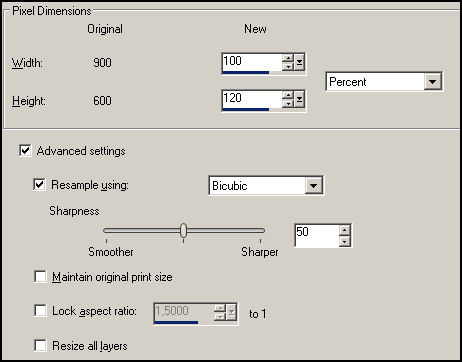
Task: Decrease Width value with down arrow
Action: (287, 66)
